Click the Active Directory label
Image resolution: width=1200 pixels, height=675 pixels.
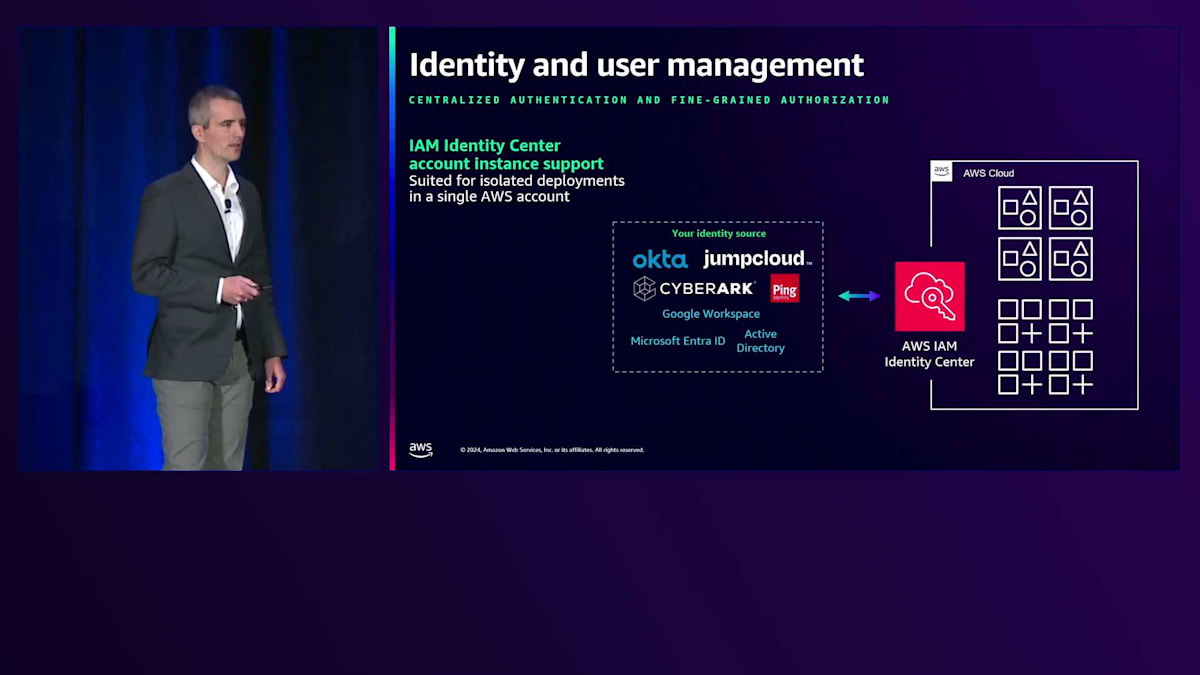761,341
